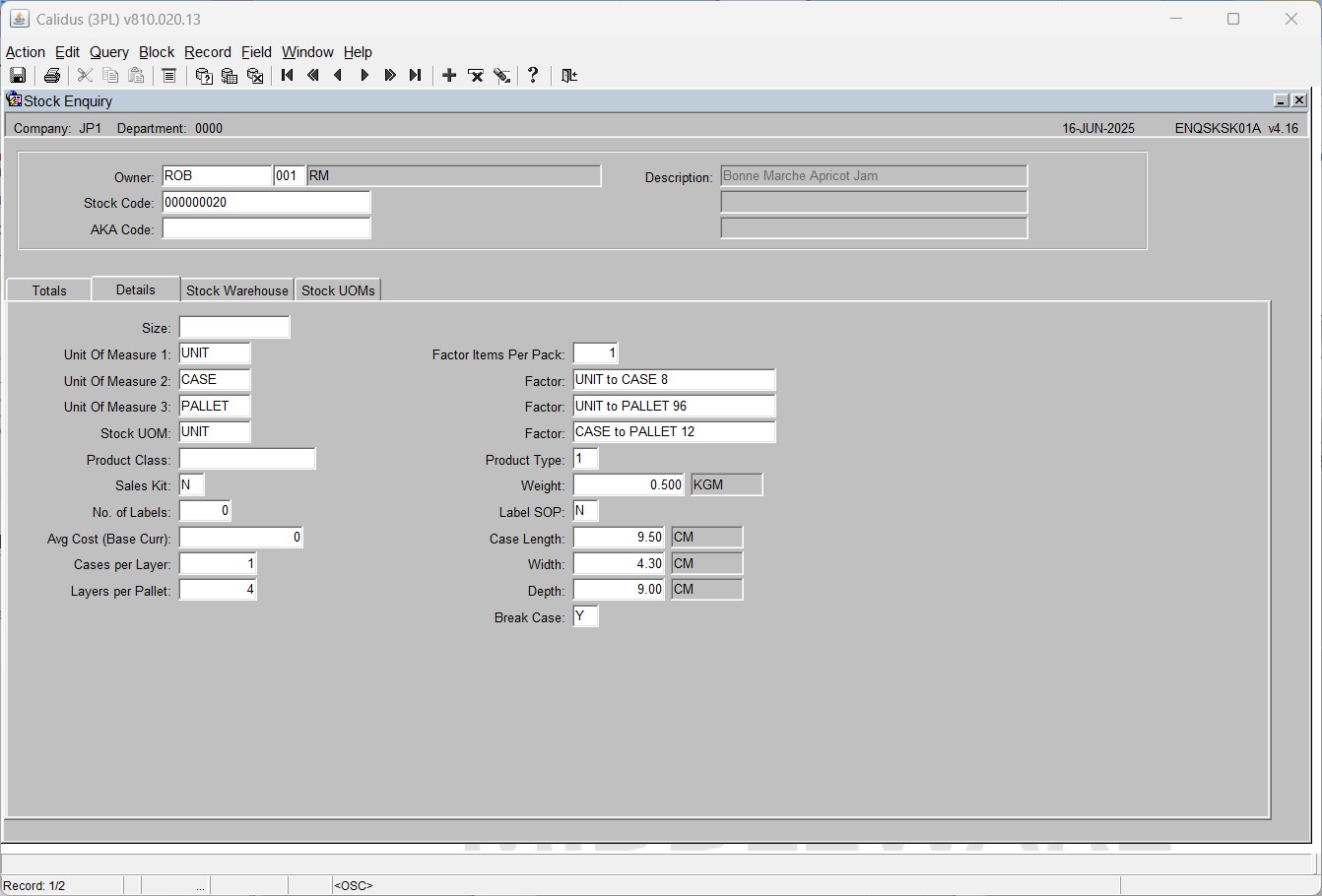Click the Layers per Pallet field
1322x896 pixels.
(218, 590)
